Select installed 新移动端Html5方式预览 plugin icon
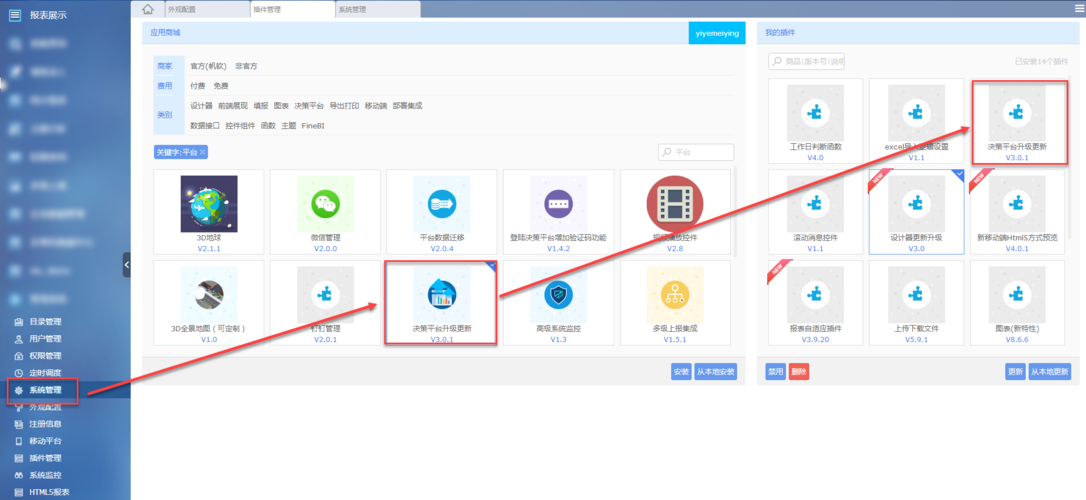1086x500 pixels. tap(1017, 204)
